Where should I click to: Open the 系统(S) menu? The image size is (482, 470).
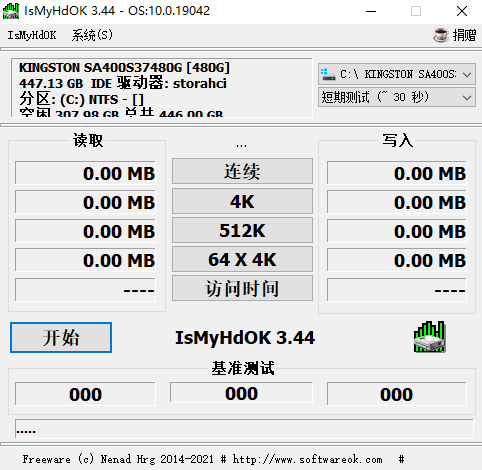click(x=92, y=35)
